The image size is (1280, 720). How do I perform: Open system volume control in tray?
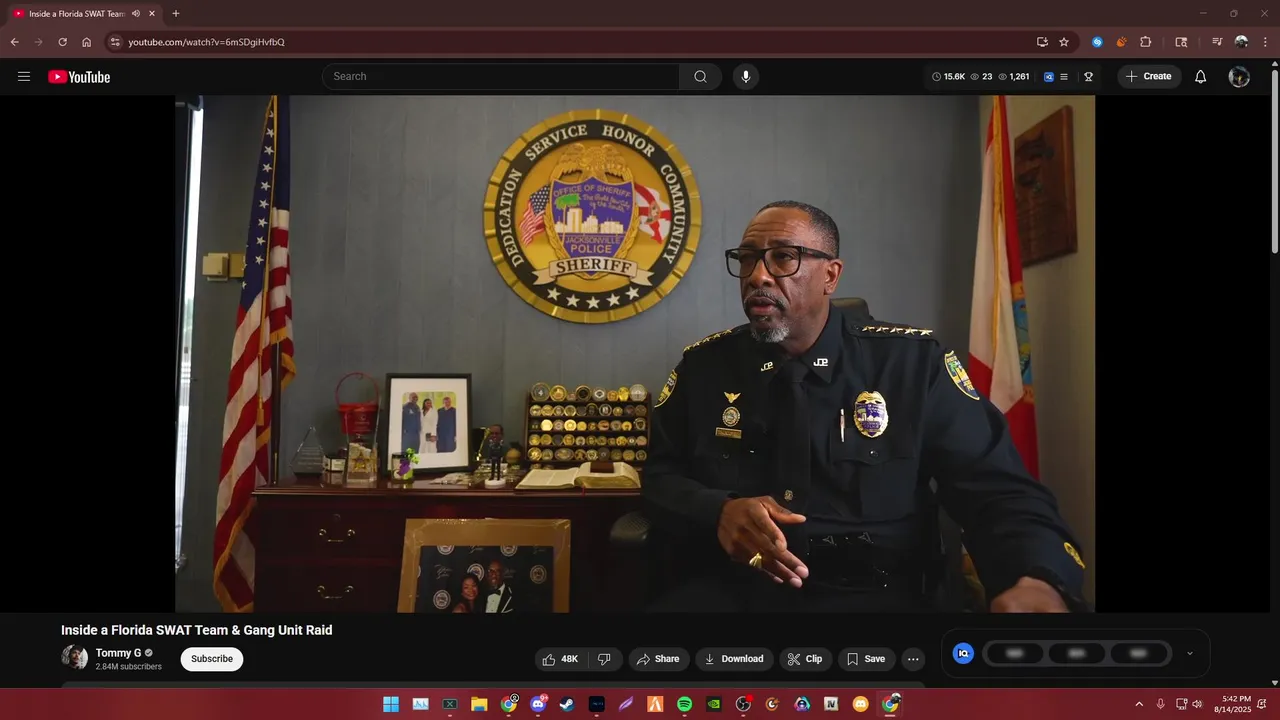[x=1198, y=704]
